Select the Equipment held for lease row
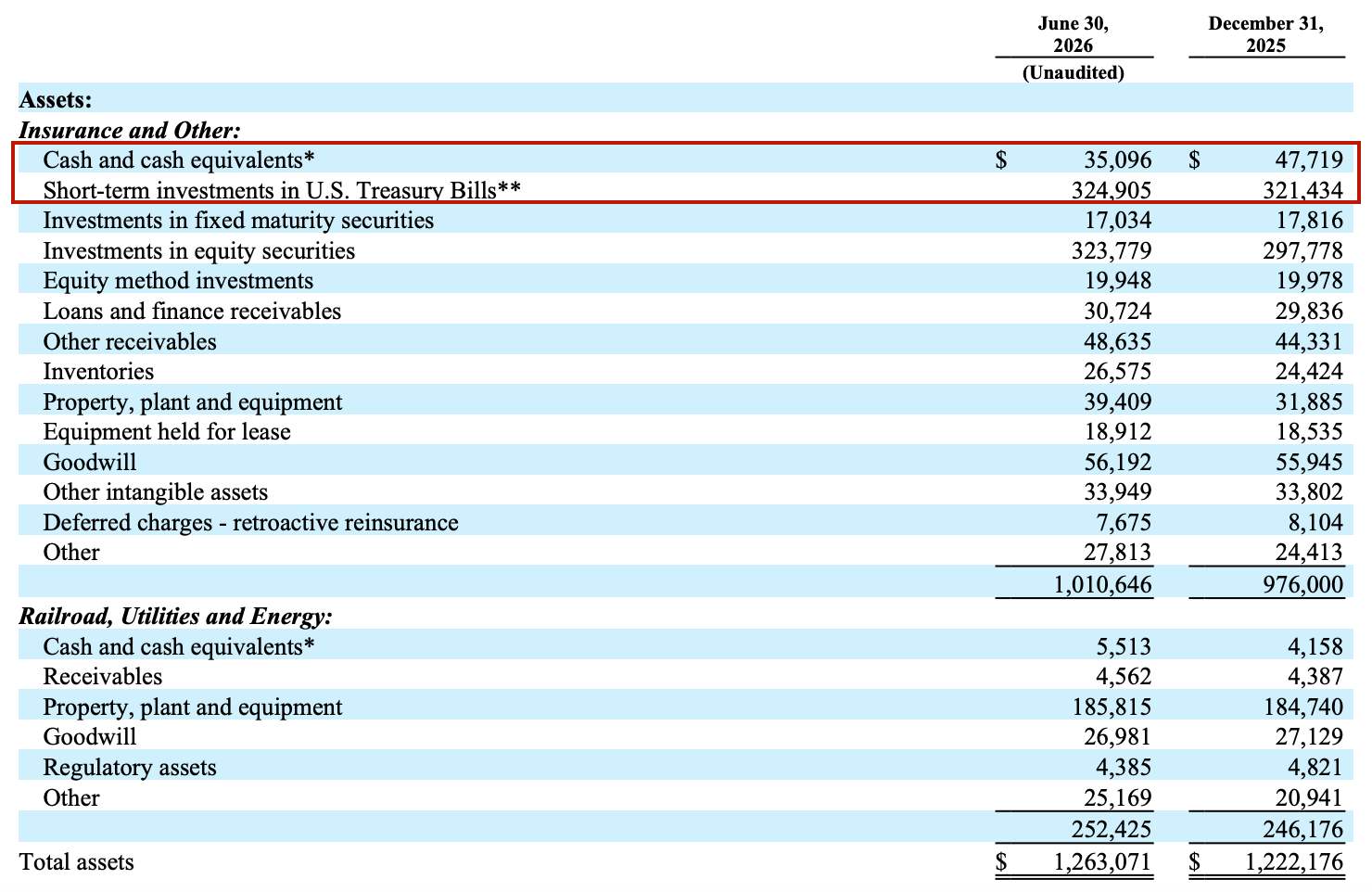 point(686,432)
